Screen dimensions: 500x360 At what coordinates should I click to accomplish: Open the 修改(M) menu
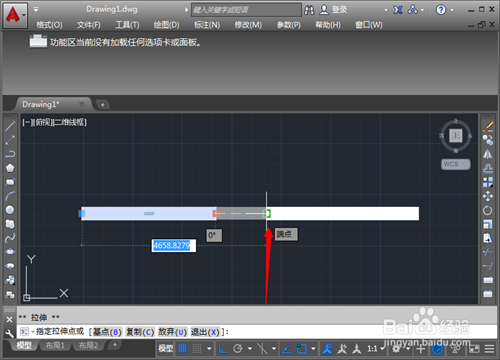(x=248, y=25)
